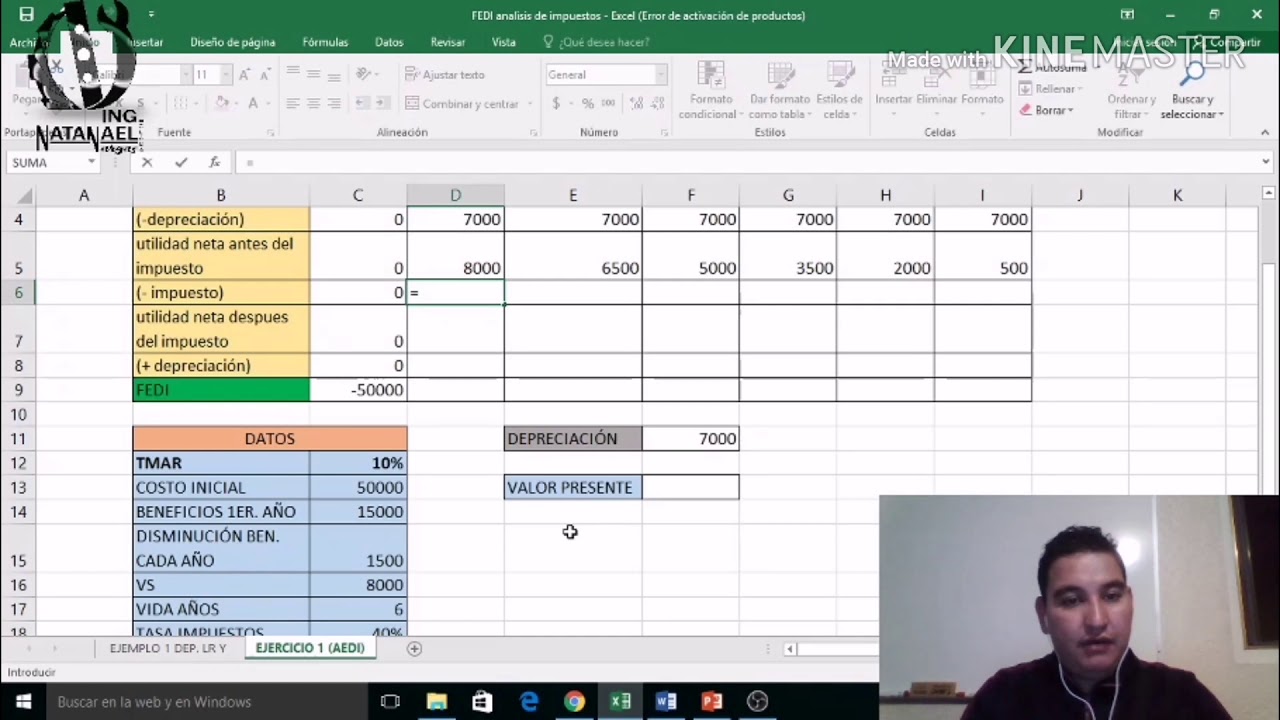Viewport: 1280px width, 720px height.
Task: Open the Windows Start menu
Action: click(23, 702)
